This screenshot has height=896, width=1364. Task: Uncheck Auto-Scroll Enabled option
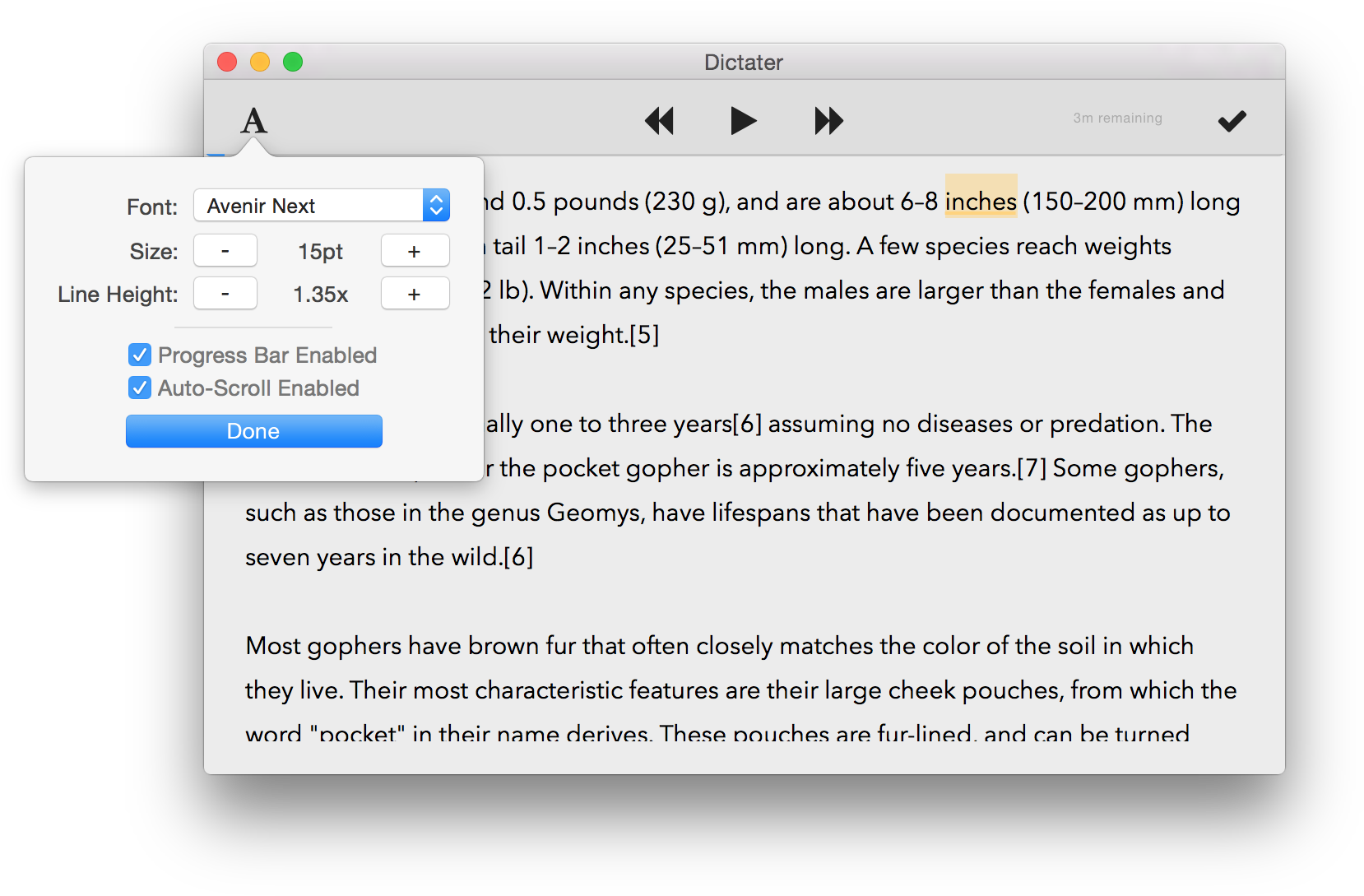[x=140, y=388]
